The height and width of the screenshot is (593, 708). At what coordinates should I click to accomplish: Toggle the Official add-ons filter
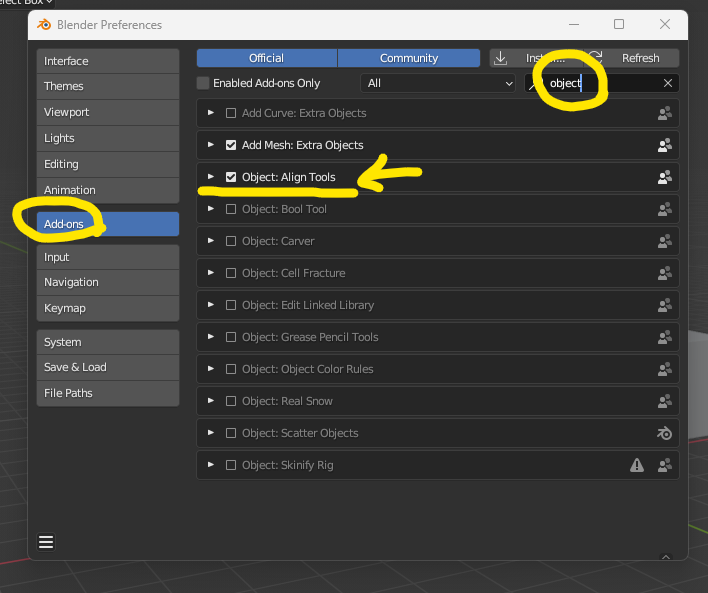pos(267,58)
